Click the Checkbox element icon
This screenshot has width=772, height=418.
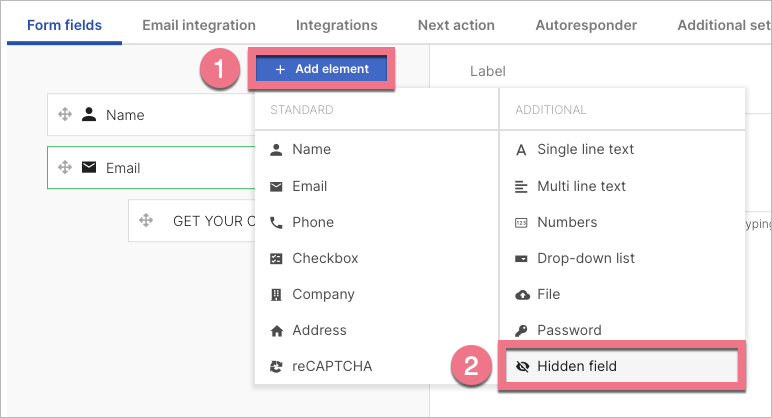(276, 258)
